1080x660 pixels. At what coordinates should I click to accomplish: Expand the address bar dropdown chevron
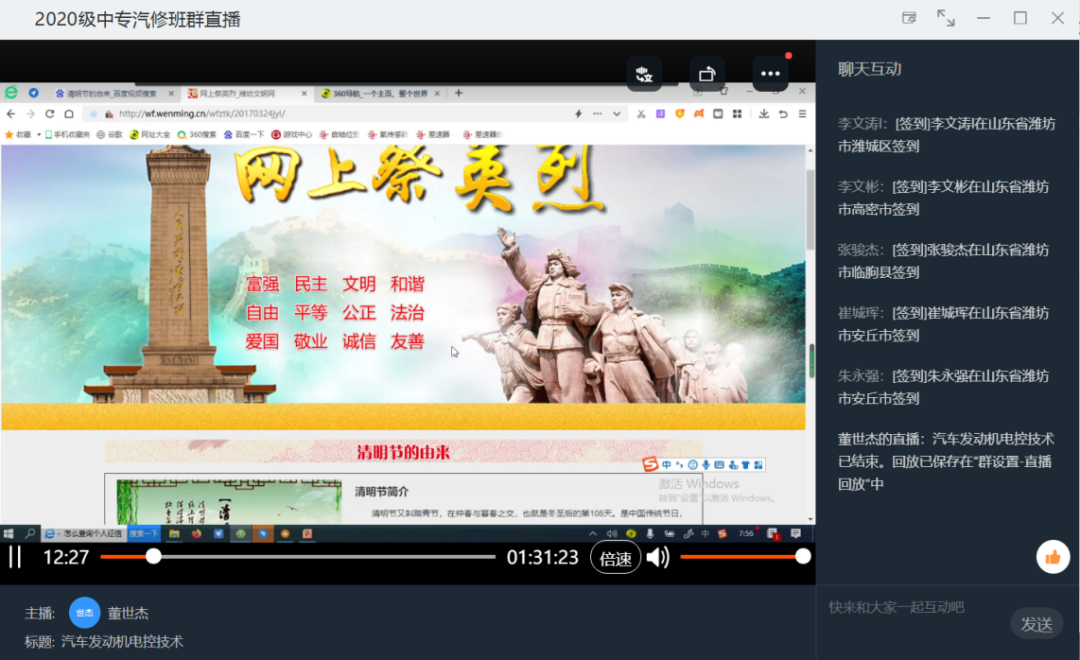tap(616, 114)
